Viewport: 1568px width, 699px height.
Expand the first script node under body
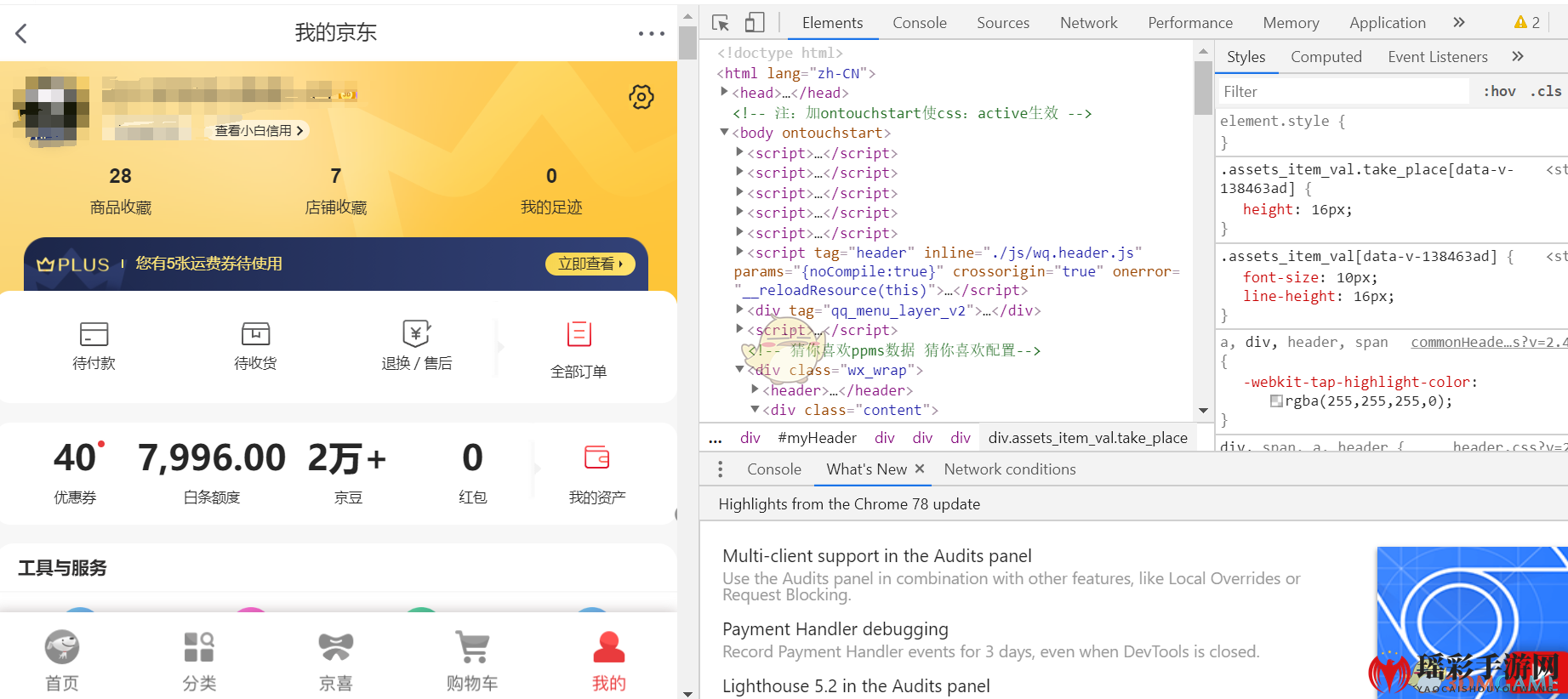[740, 152]
